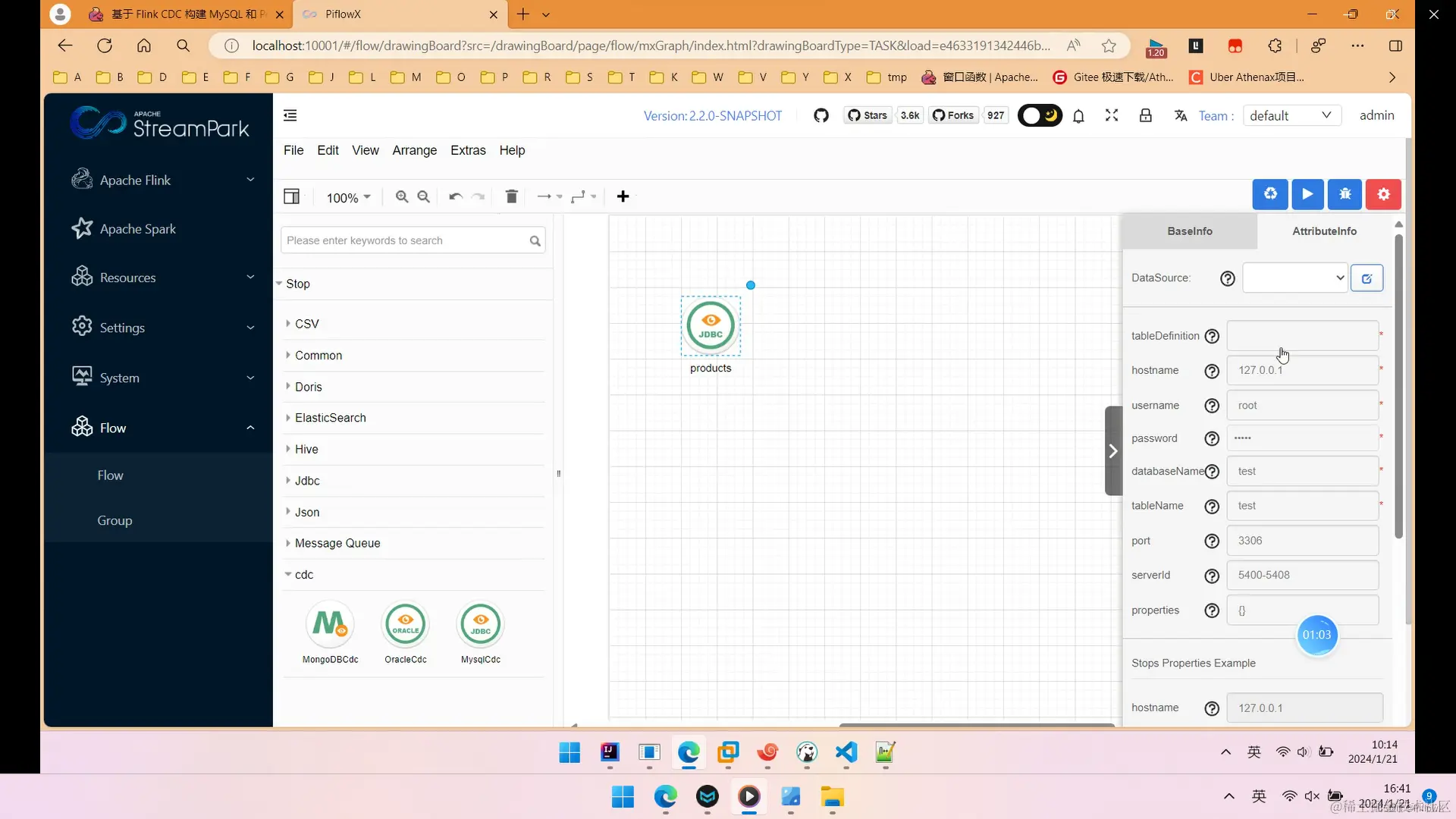Click the blue run play button

[1307, 194]
